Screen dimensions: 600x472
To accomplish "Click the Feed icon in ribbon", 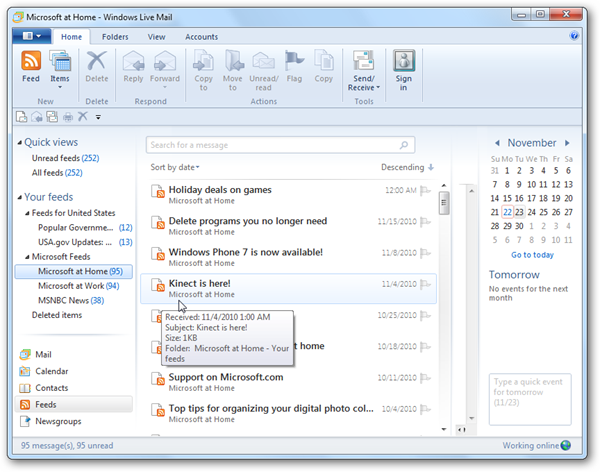I will 31,65.
